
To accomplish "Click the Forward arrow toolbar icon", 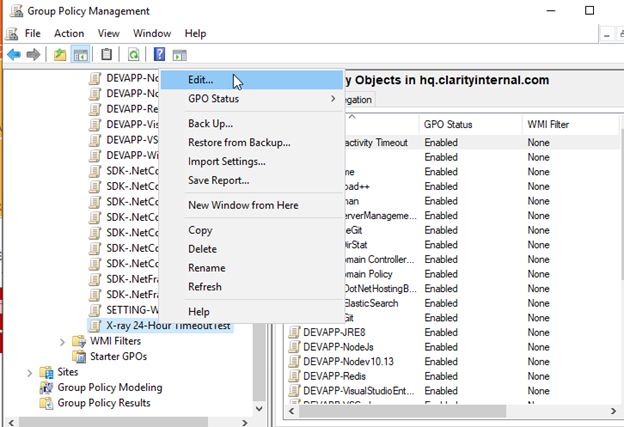I will [x=33, y=55].
